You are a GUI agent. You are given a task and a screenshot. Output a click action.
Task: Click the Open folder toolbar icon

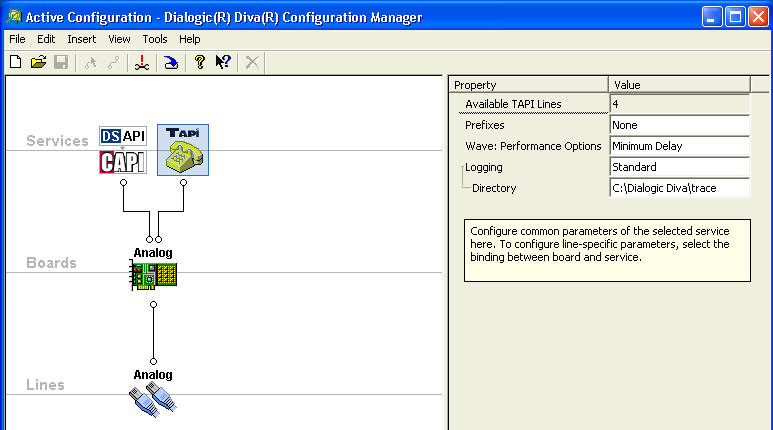pyautogui.click(x=38, y=62)
